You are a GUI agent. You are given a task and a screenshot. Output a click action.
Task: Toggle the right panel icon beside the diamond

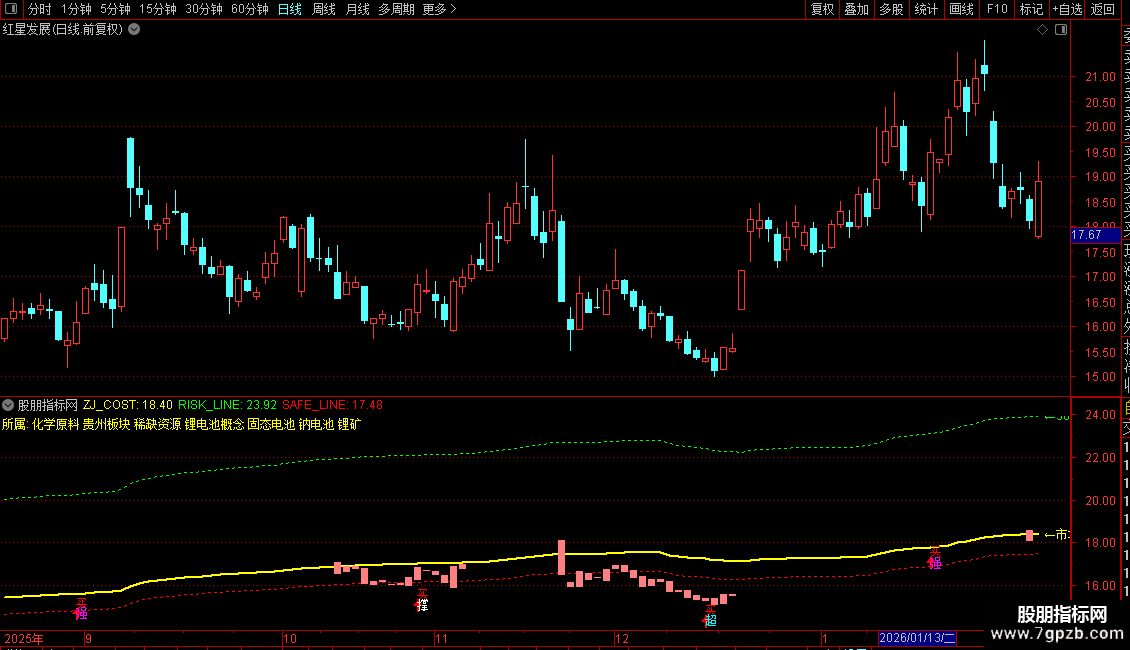[x=1061, y=30]
